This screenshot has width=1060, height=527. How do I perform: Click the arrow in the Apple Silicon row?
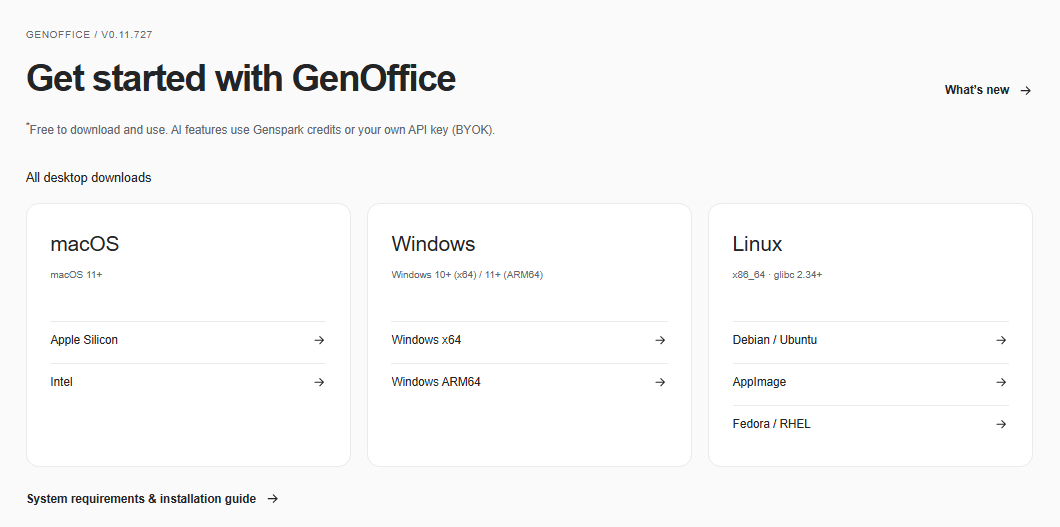319,340
